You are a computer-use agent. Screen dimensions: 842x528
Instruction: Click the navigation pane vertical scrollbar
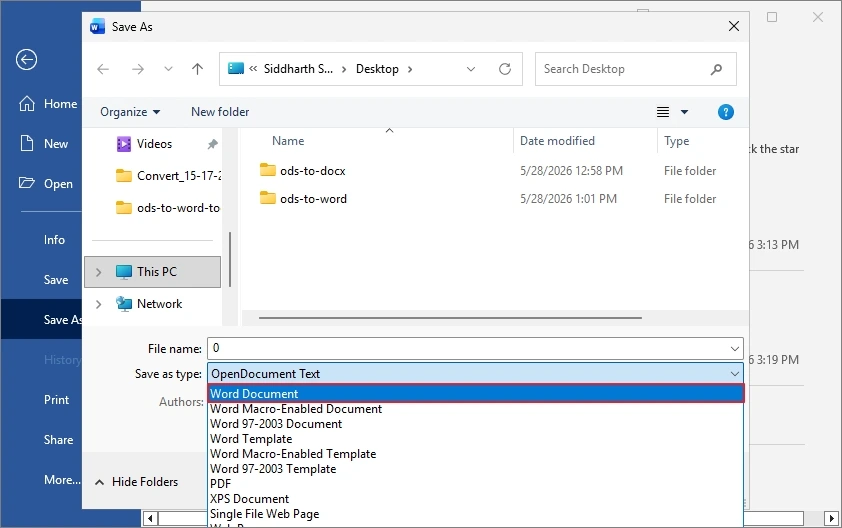pyautogui.click(x=230, y=259)
